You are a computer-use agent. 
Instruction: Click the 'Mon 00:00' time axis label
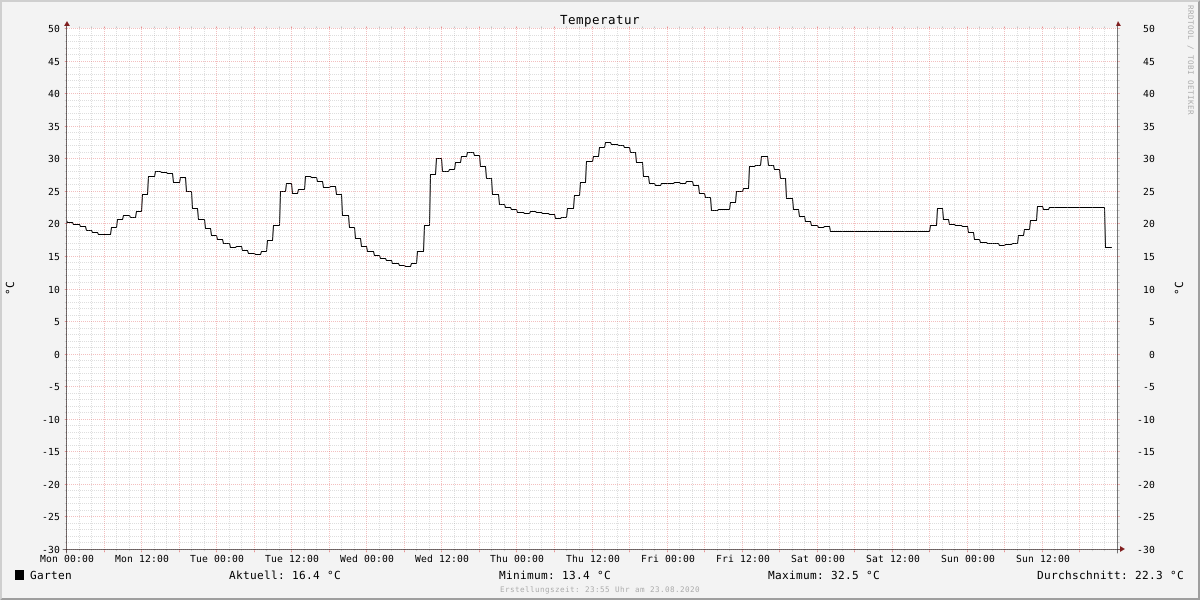pos(67,559)
